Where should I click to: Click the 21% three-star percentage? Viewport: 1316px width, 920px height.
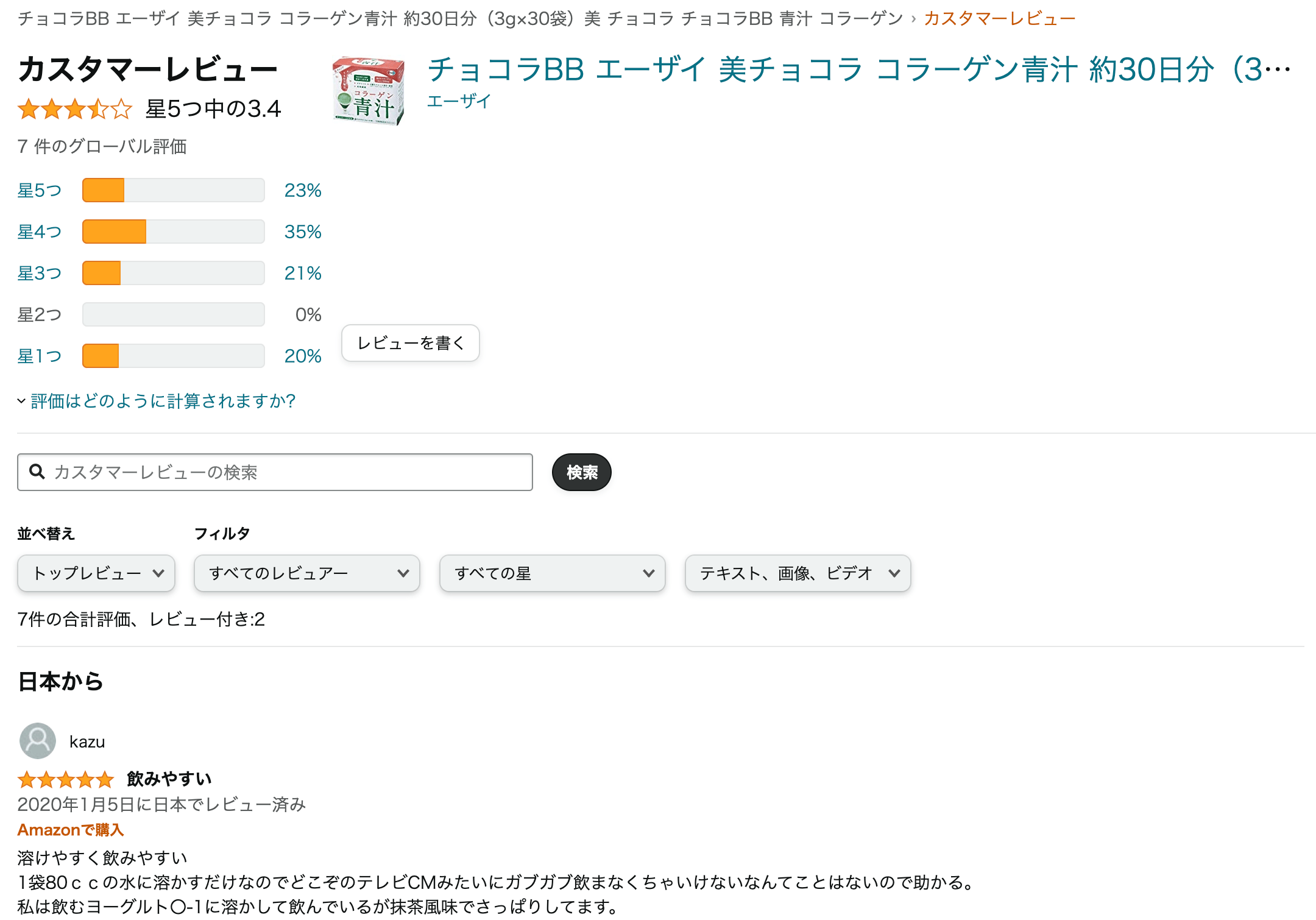(303, 274)
